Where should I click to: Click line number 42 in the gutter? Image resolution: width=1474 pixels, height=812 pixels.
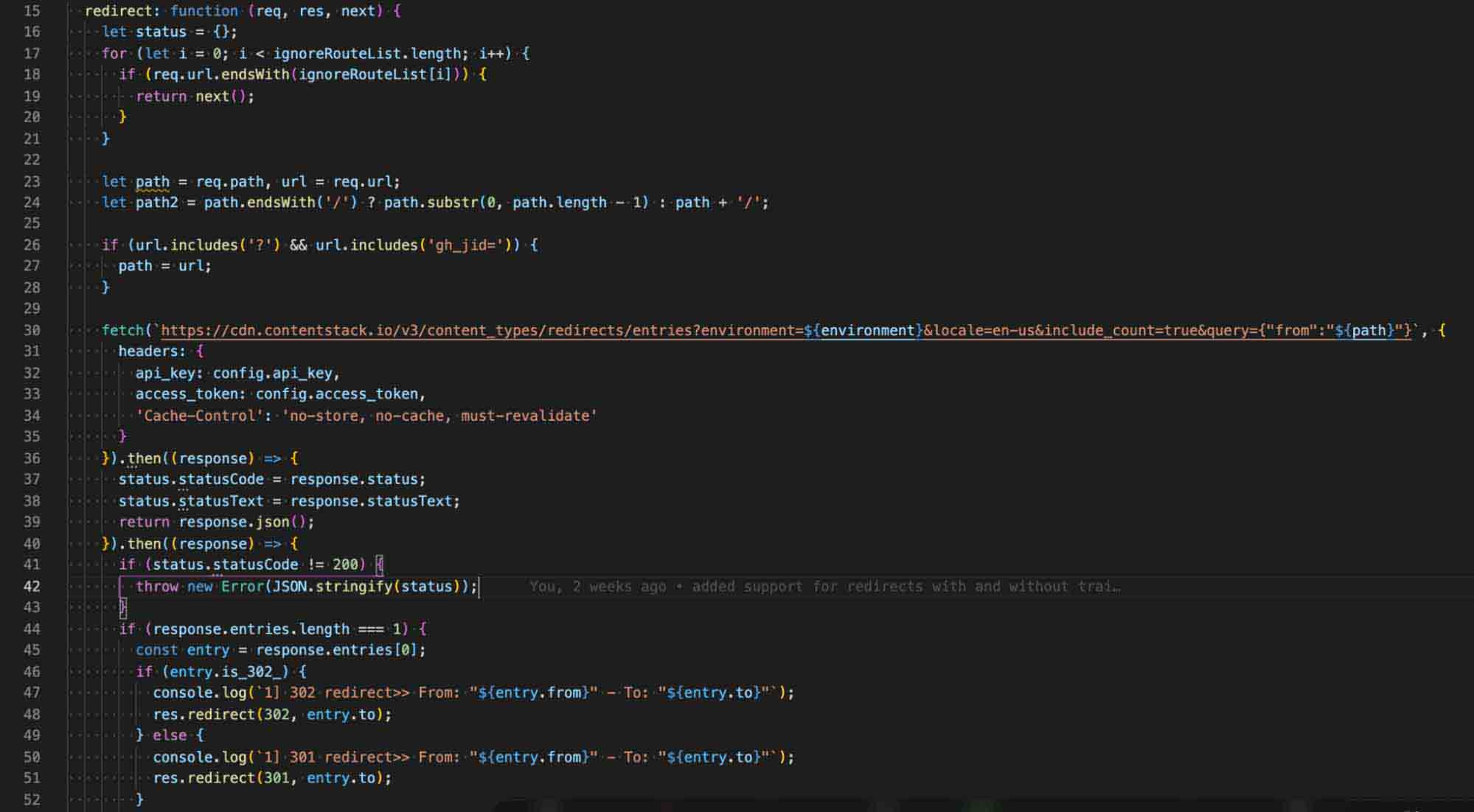[32, 586]
